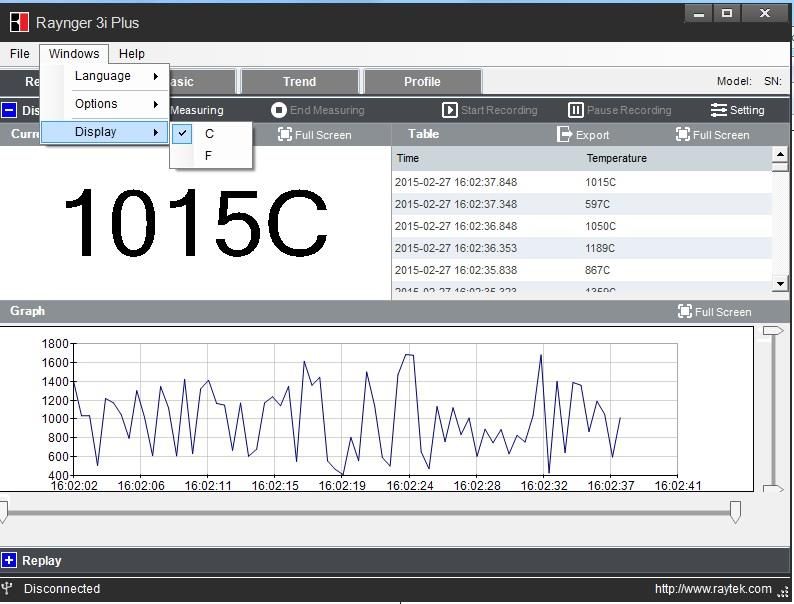Click the Graph section header
794x604 pixels.
coord(27,311)
